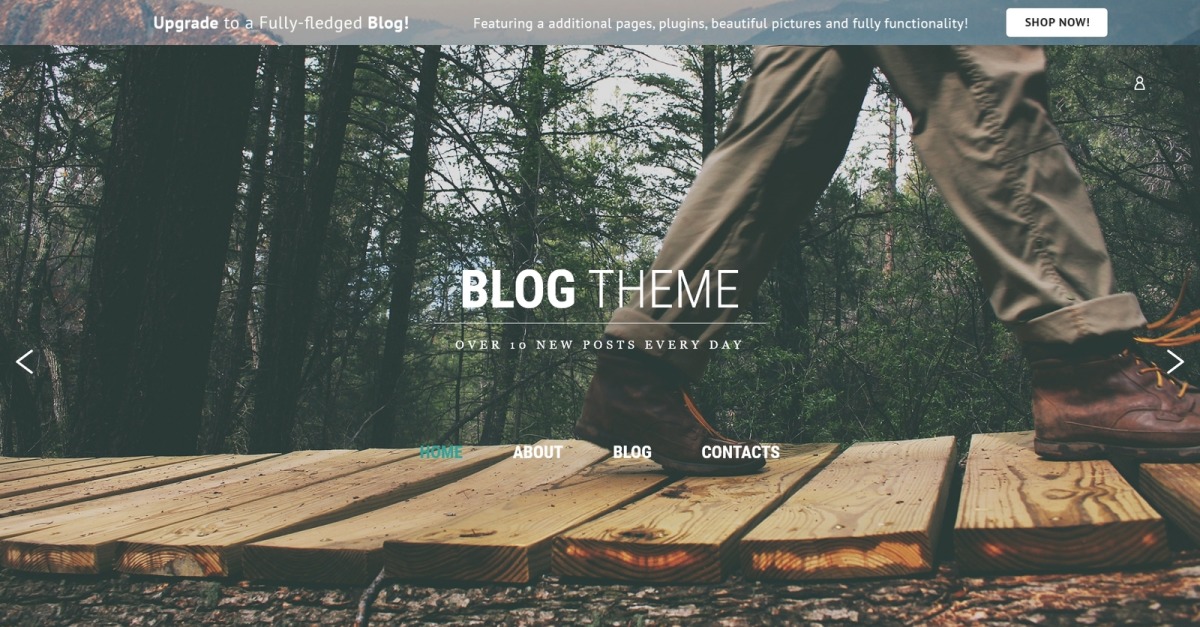This screenshot has height=627, width=1200.
Task: Click the 'Upgrade to a Fully-fledged Blog!' headline
Action: 281,22
